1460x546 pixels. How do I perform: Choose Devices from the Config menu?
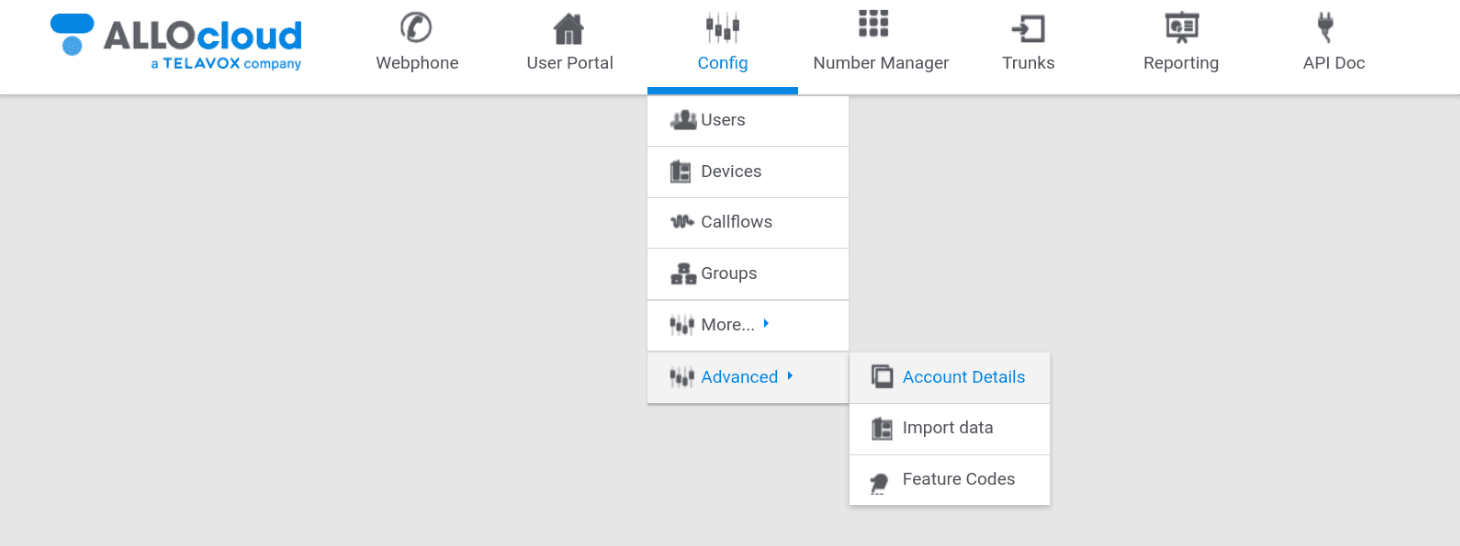point(748,171)
